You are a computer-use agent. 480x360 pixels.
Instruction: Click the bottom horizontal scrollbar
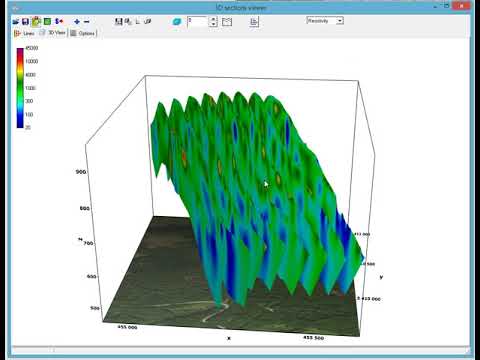239,350
